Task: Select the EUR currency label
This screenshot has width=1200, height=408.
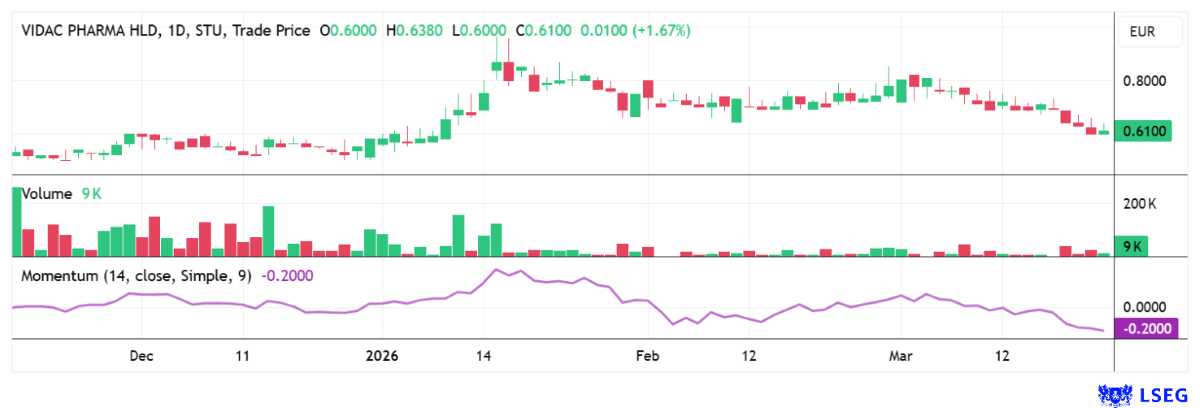Action: point(1142,33)
